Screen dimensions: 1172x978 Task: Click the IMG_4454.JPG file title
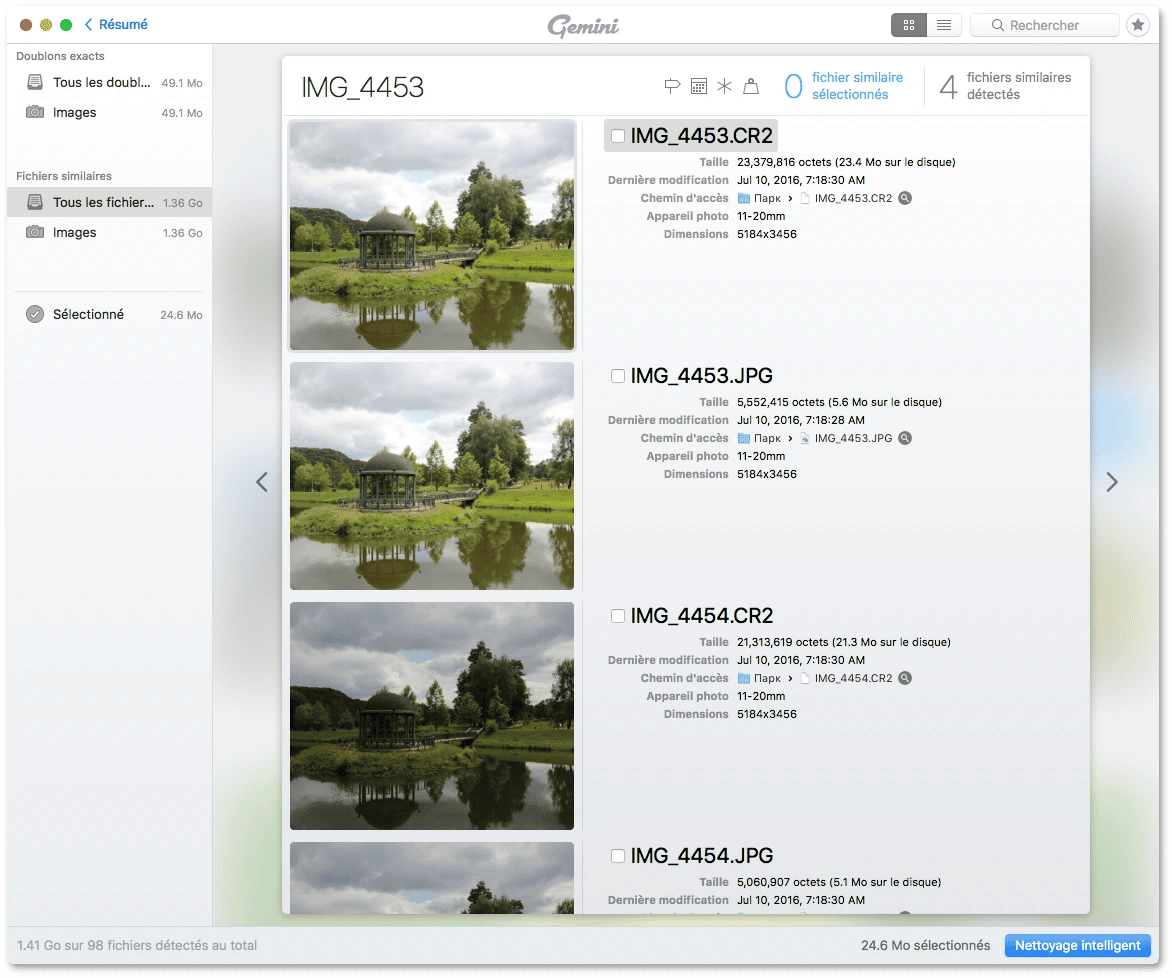(702, 856)
